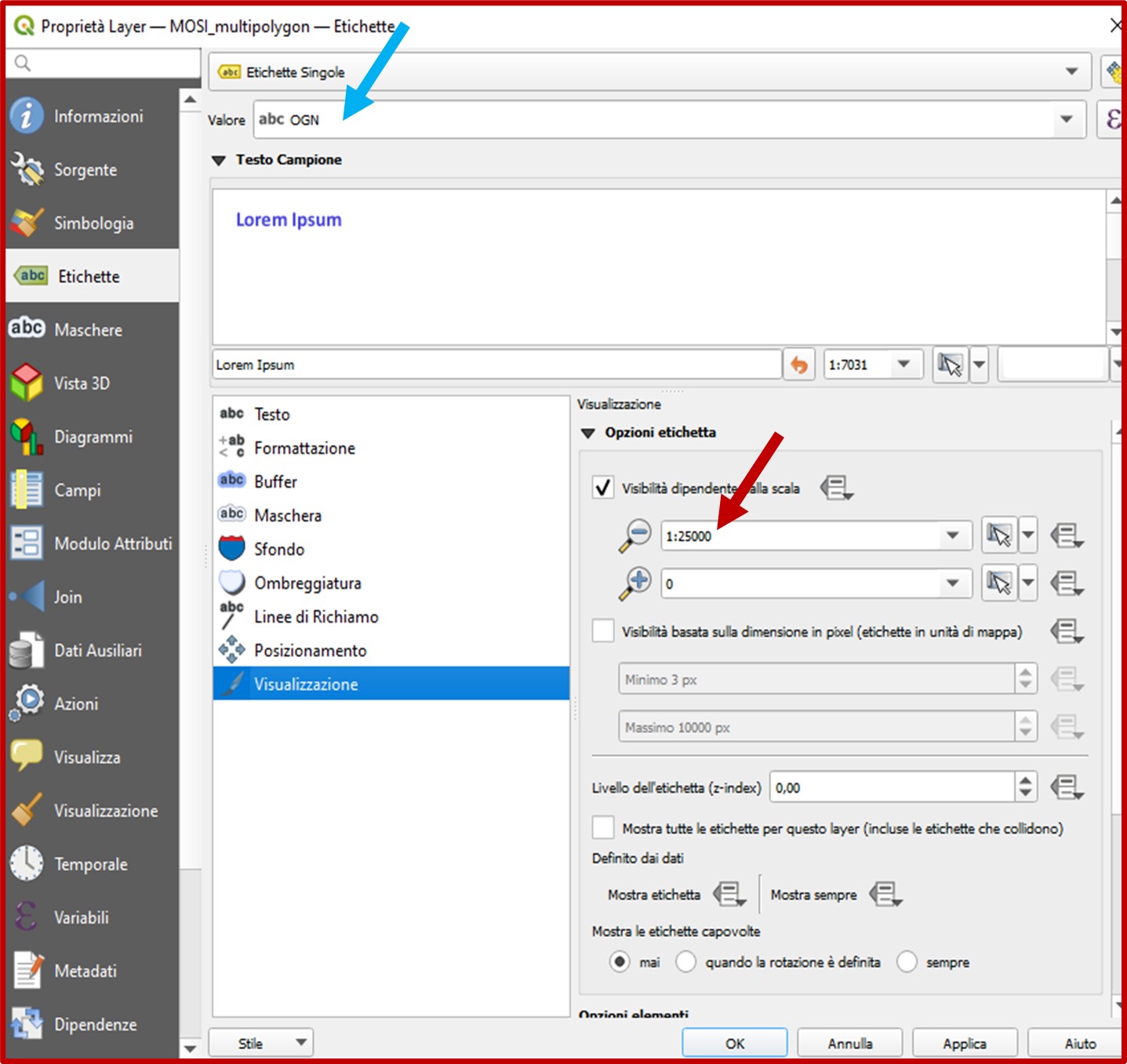Set minimum scale from map canvas icon
Screen dimensions: 1127x1064
click(998, 536)
